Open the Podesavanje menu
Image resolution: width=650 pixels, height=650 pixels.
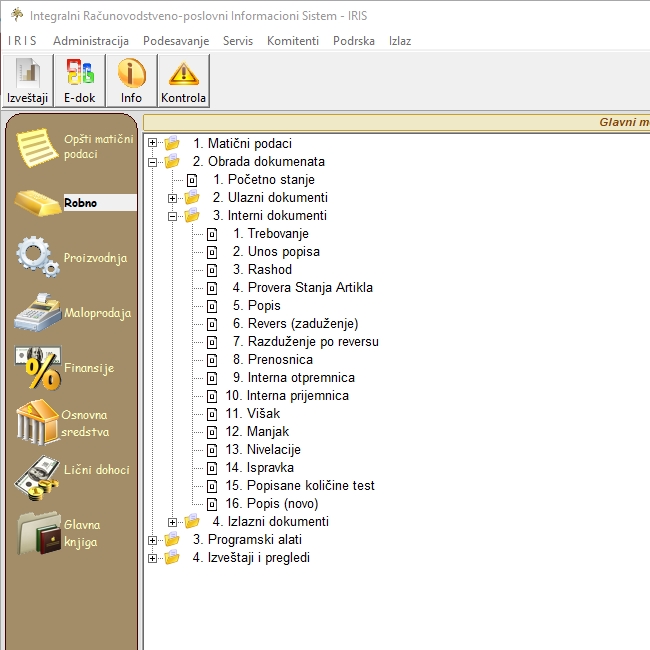pyautogui.click(x=176, y=41)
